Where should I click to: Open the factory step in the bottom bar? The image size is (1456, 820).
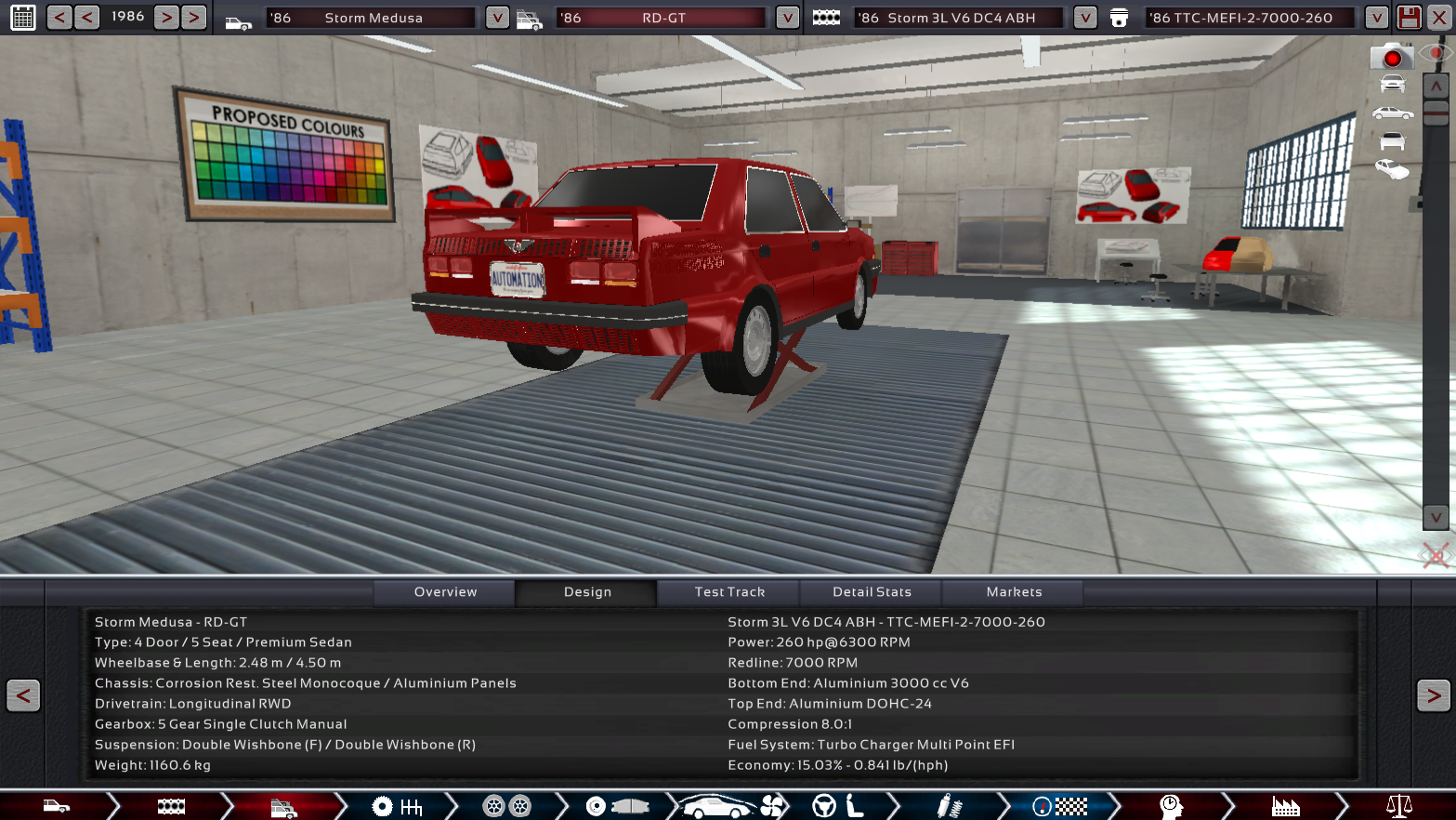[1285, 806]
